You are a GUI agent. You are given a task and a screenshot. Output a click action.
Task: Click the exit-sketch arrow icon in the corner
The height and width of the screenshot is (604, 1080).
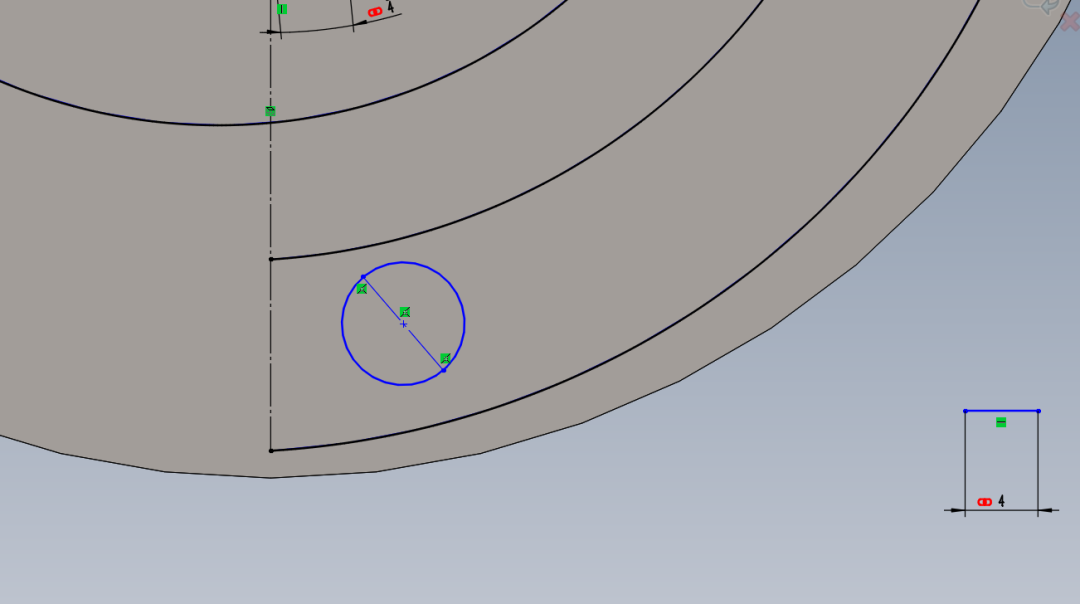(x=1041, y=6)
